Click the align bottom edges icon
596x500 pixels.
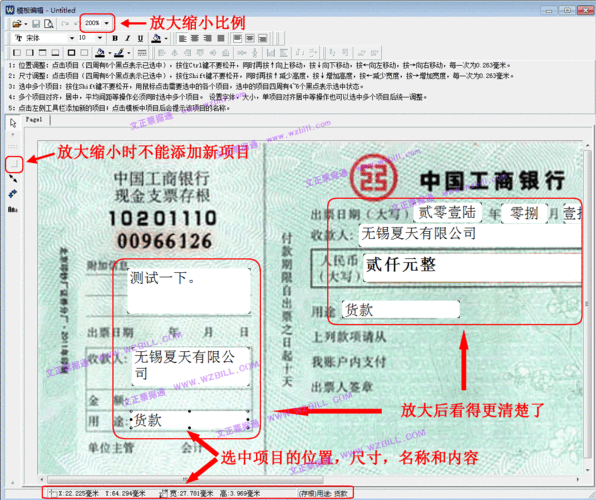(226, 52)
